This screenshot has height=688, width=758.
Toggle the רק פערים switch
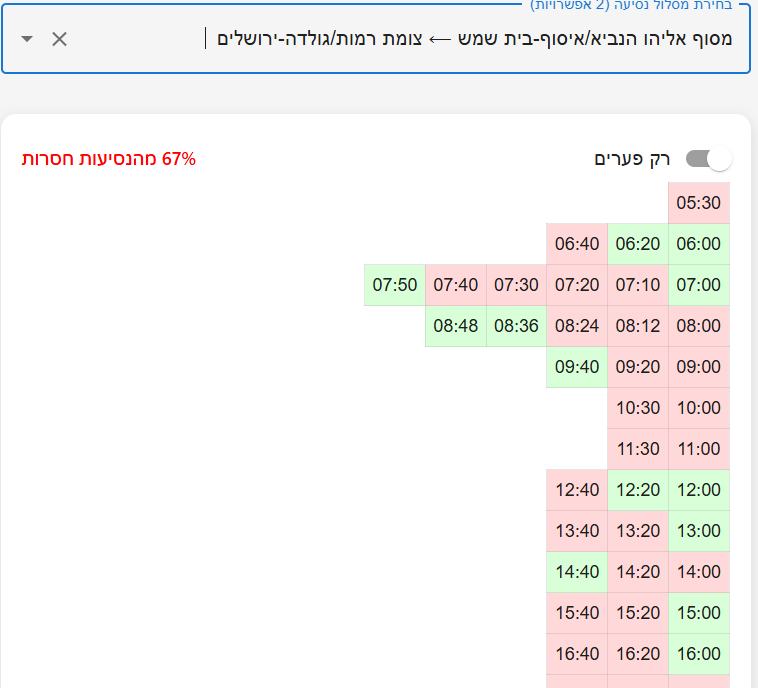coord(709,159)
